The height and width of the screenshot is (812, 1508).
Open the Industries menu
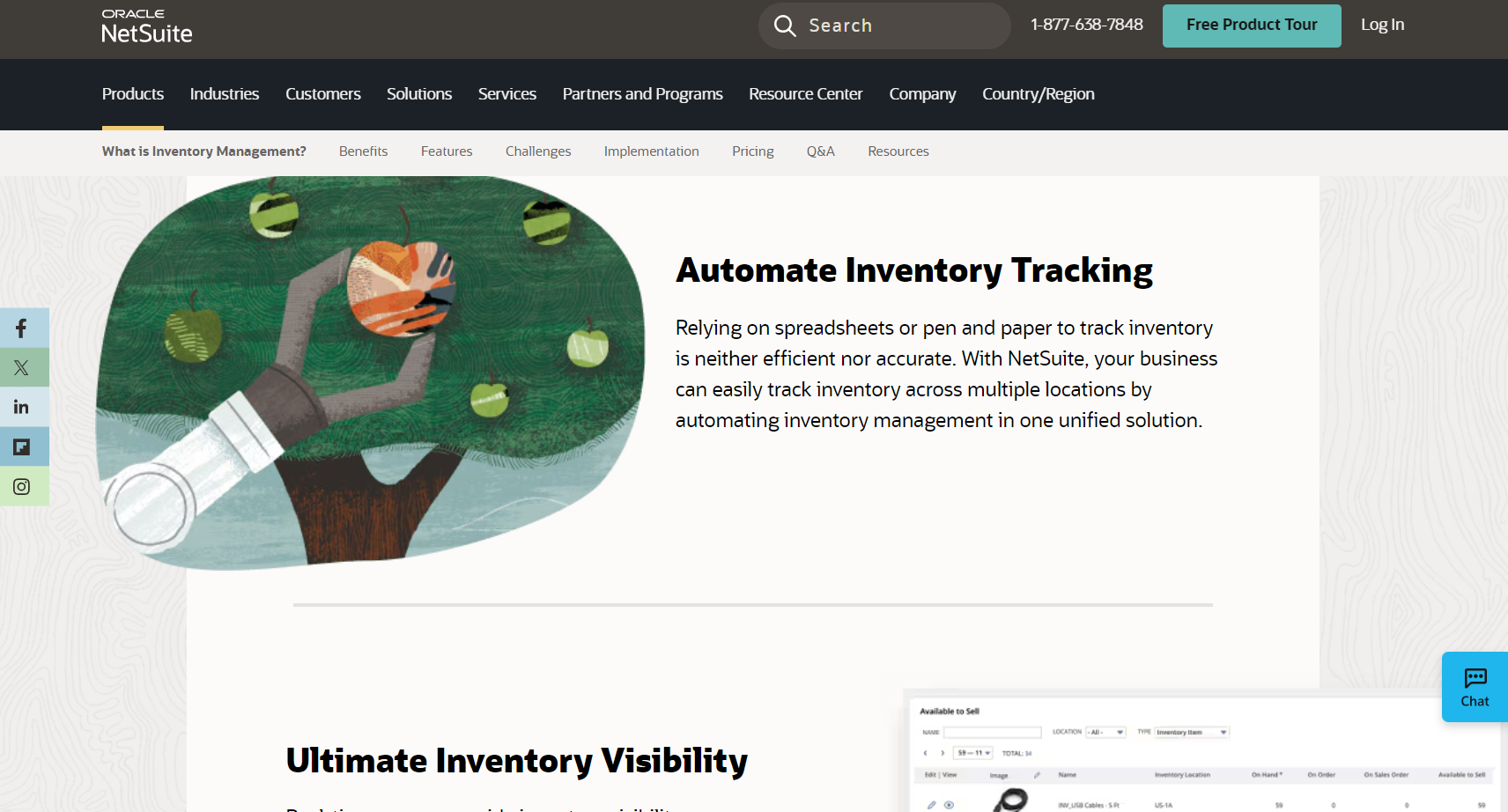(x=225, y=94)
